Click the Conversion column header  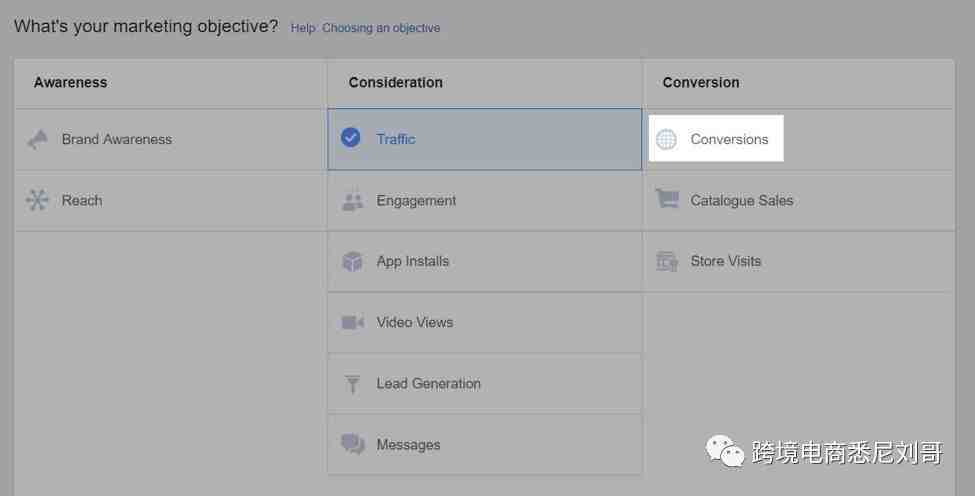pos(701,83)
